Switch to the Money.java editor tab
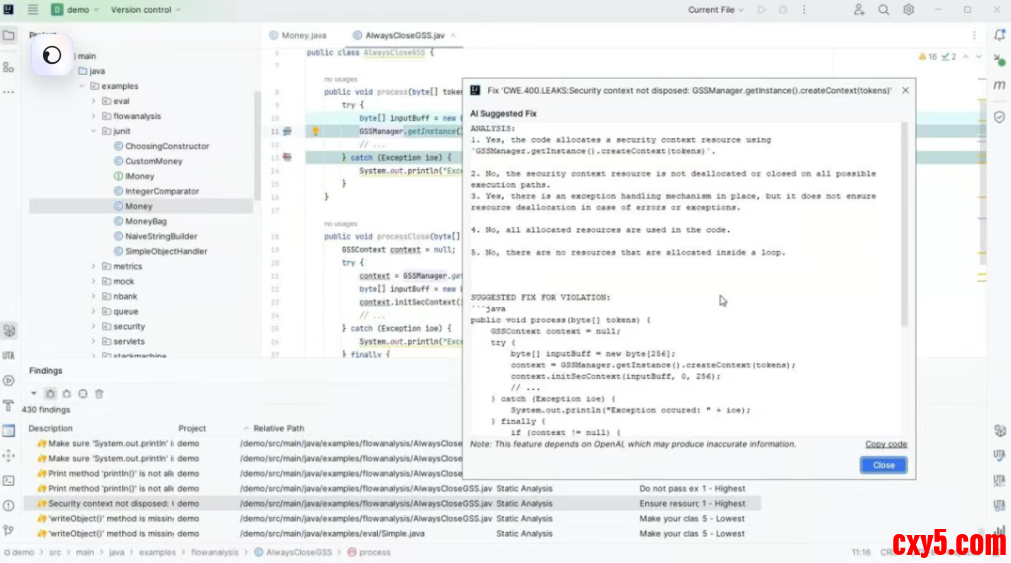 click(302, 35)
